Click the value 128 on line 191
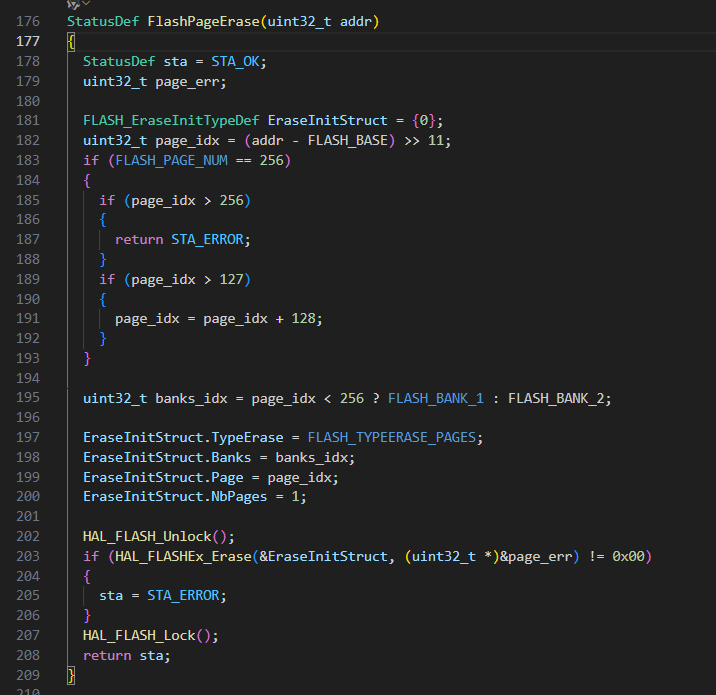Image resolution: width=716 pixels, height=695 pixels. [x=303, y=318]
